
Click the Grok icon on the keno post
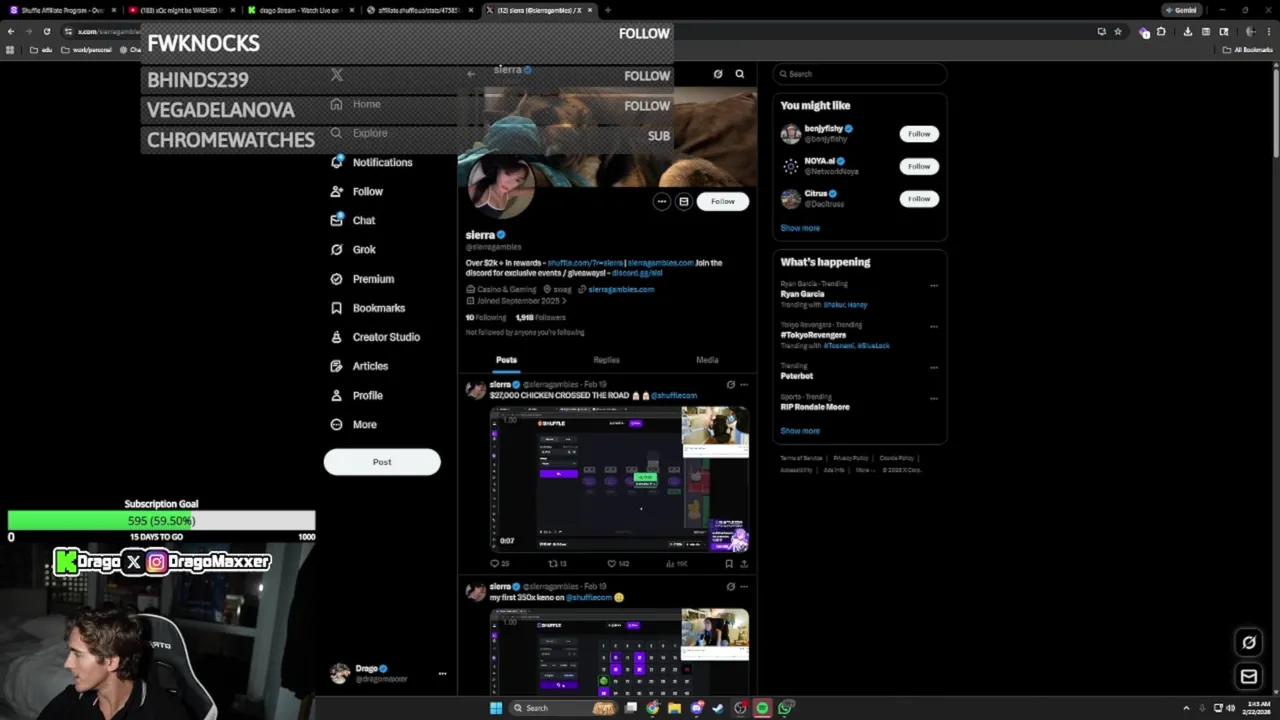[731, 587]
